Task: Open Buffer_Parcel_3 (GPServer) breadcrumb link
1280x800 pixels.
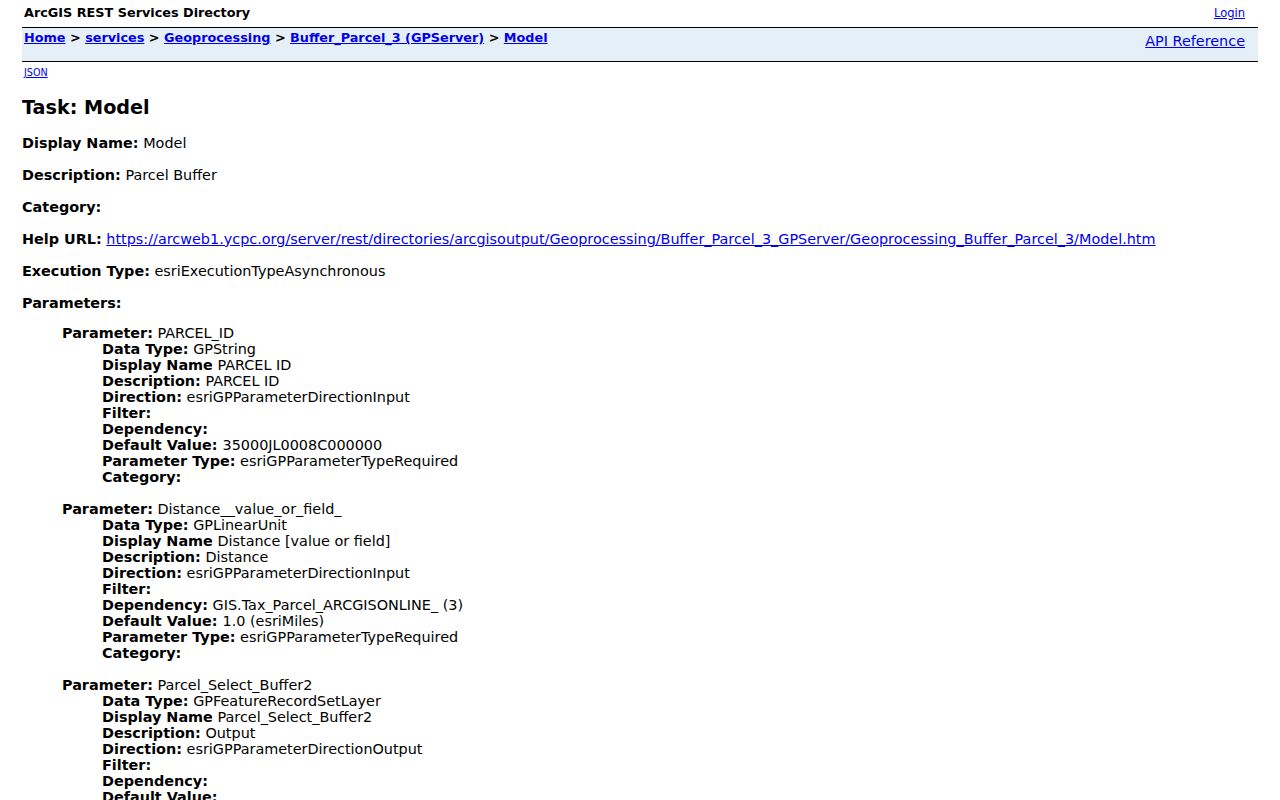Action: pyautogui.click(x=387, y=38)
